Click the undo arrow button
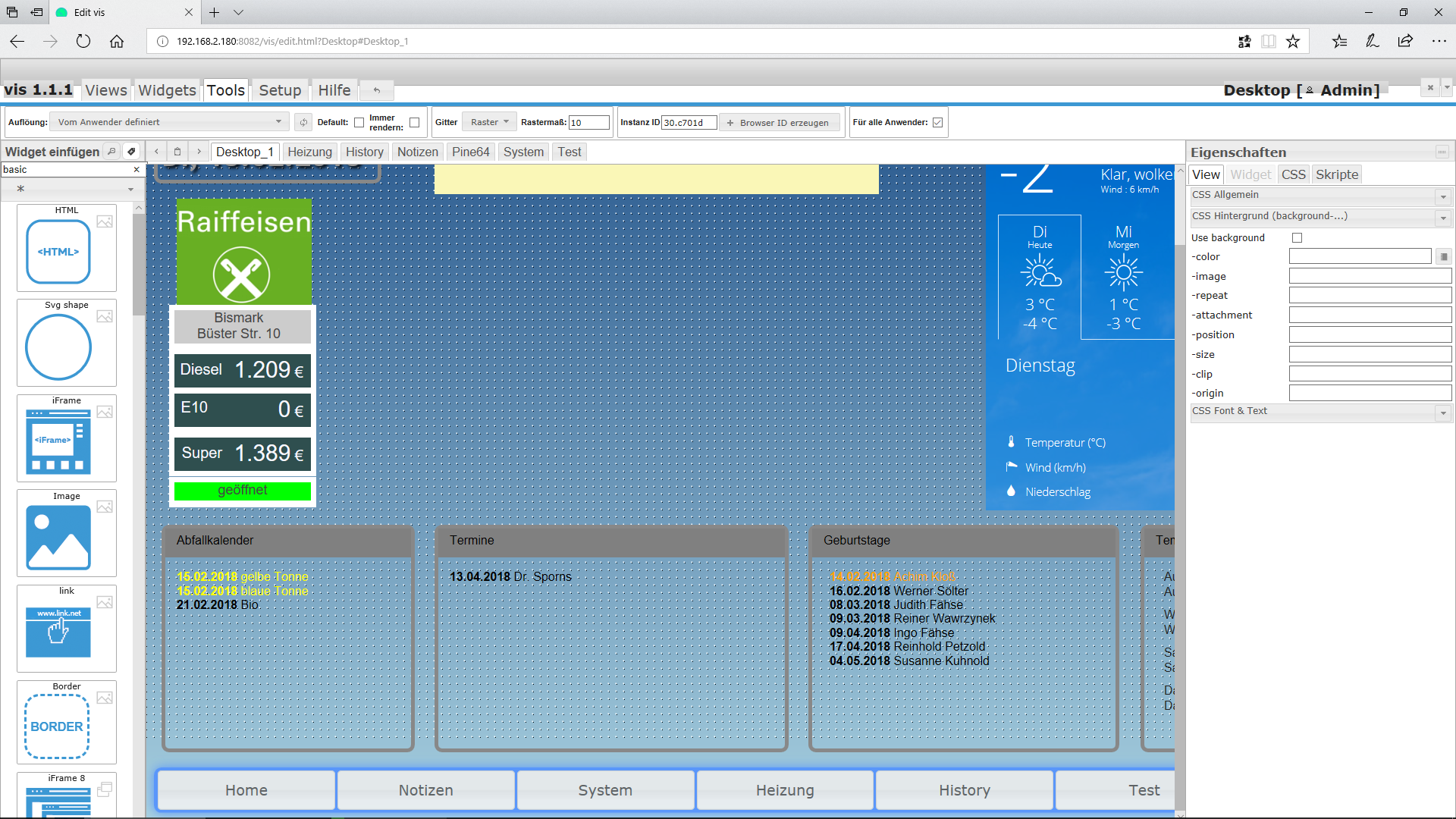Screen dimensions: 1456x819 pyautogui.click(x=377, y=90)
